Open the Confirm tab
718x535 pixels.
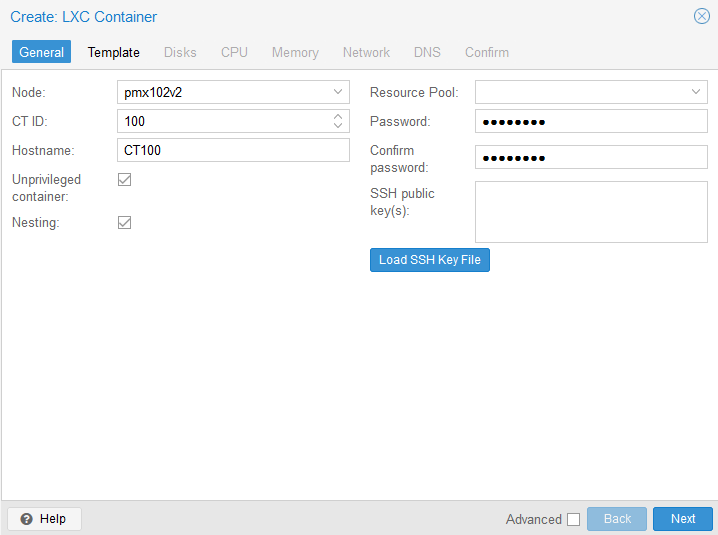tap(487, 52)
